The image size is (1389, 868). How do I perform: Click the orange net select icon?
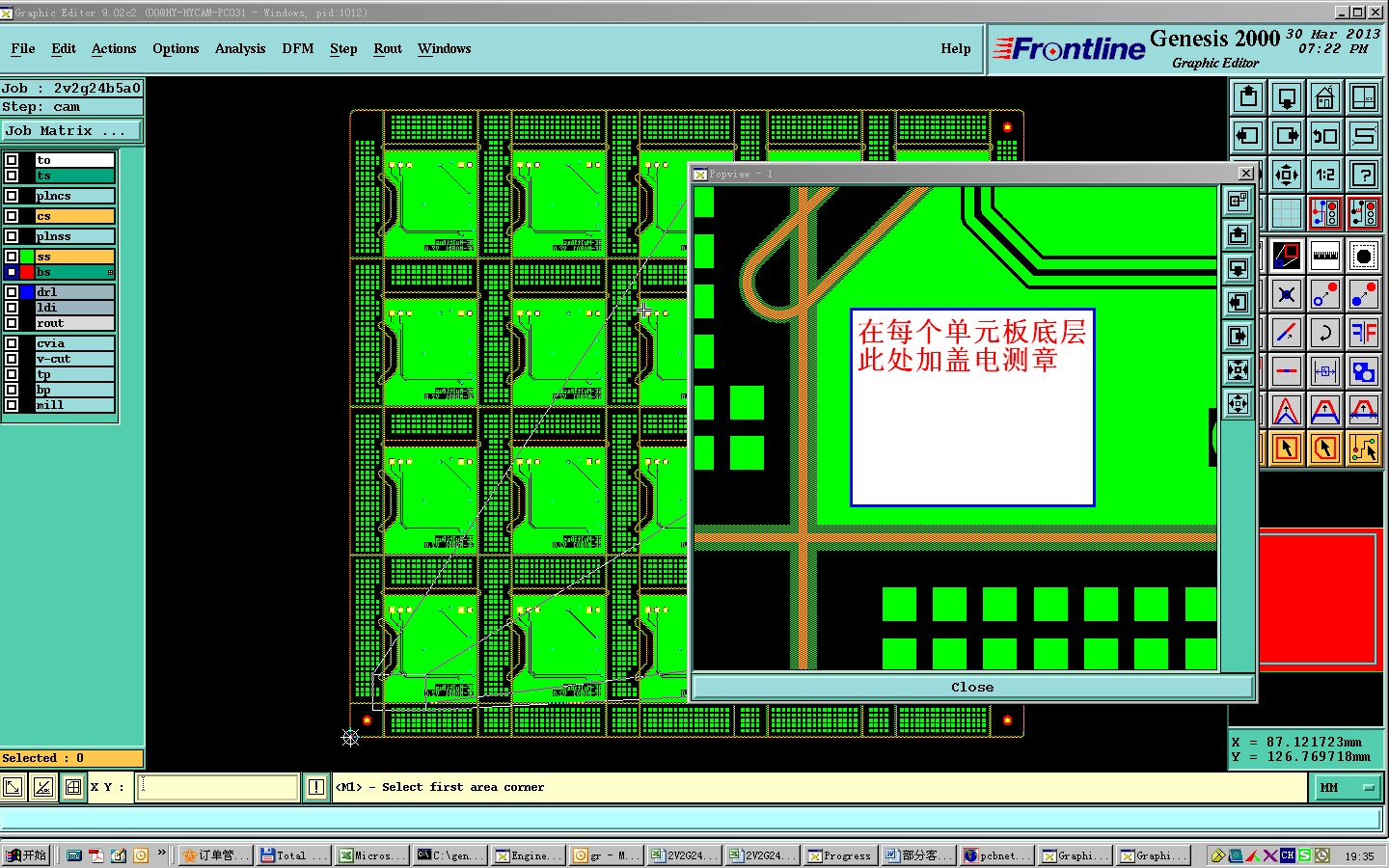[x=1364, y=448]
